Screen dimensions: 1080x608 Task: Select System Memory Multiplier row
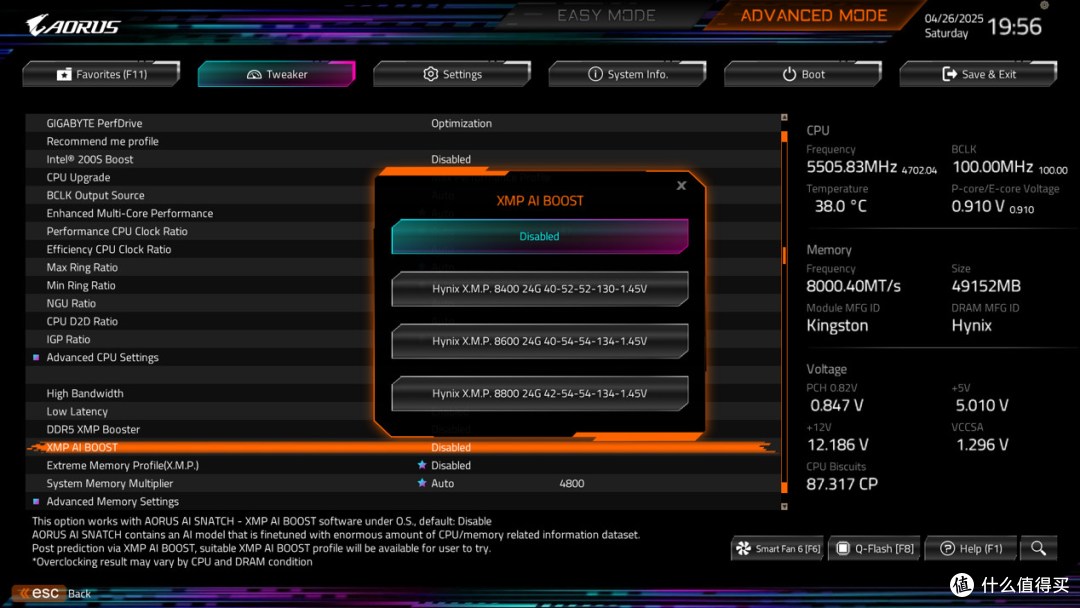(403, 483)
